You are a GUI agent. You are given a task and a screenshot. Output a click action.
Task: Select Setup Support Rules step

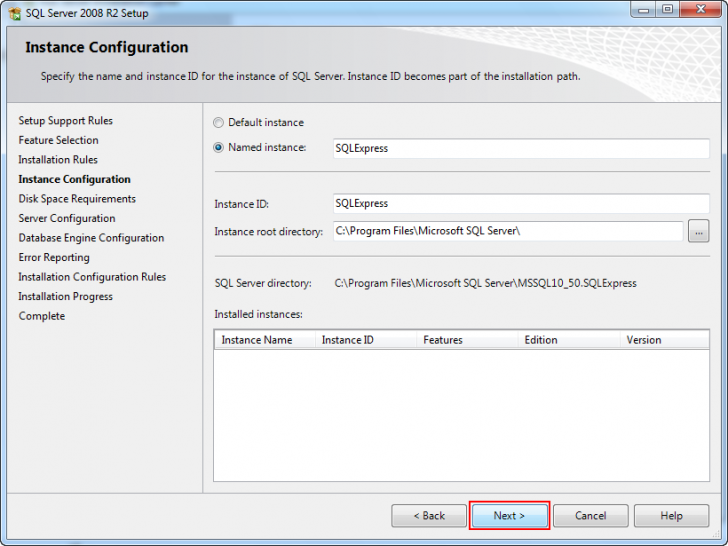[x=65, y=121]
